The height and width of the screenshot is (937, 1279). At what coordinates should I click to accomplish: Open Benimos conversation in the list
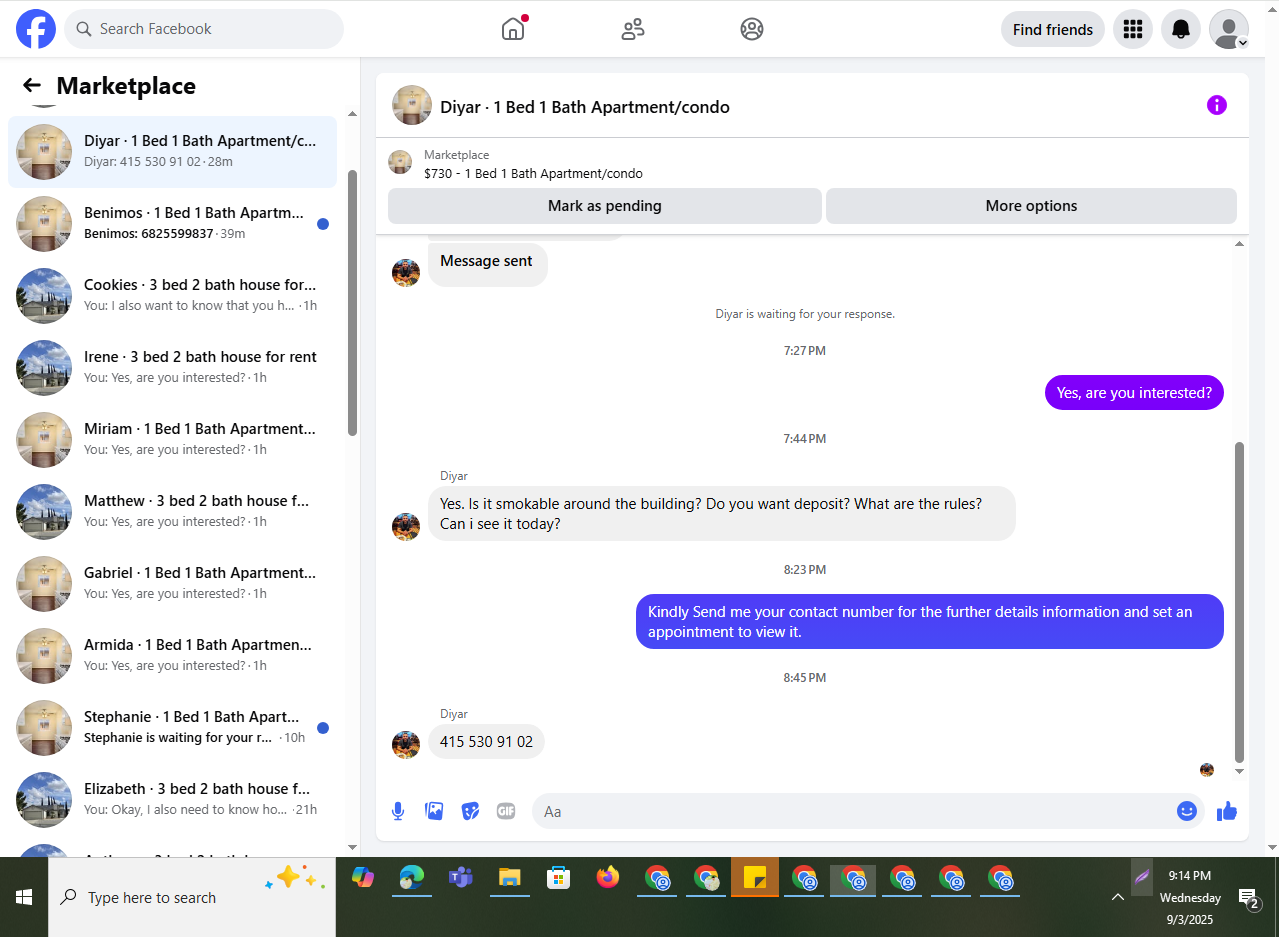tap(172, 224)
